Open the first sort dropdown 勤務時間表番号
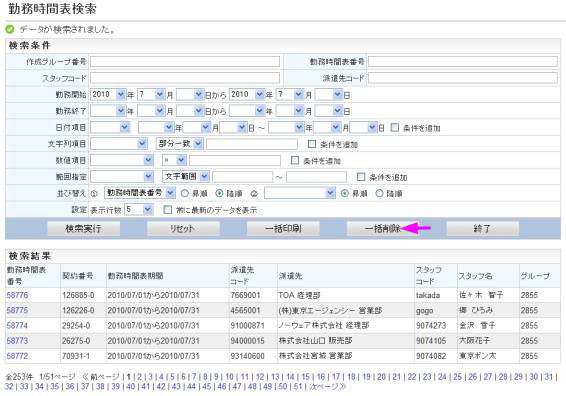The image size is (566, 396). 140,193
